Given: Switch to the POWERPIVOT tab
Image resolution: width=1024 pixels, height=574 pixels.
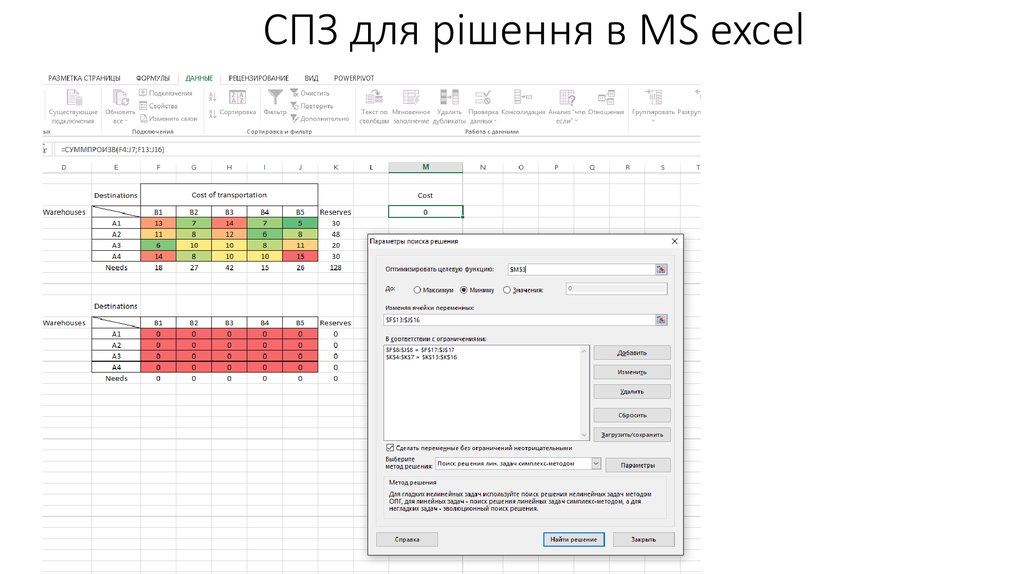Looking at the screenshot, I should [354, 78].
